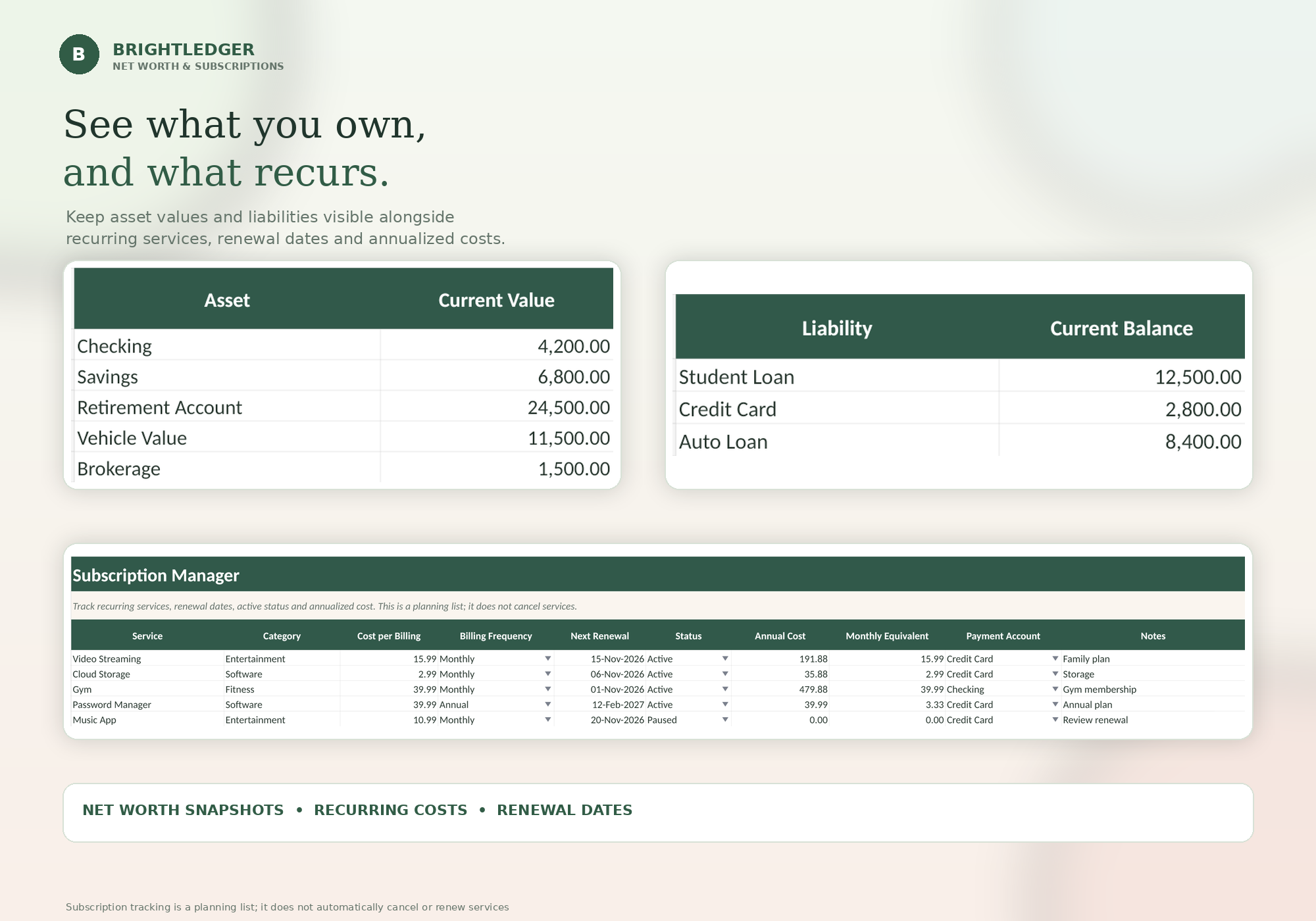Open the Checking payment account dropdown for Gym

pyautogui.click(x=1055, y=689)
